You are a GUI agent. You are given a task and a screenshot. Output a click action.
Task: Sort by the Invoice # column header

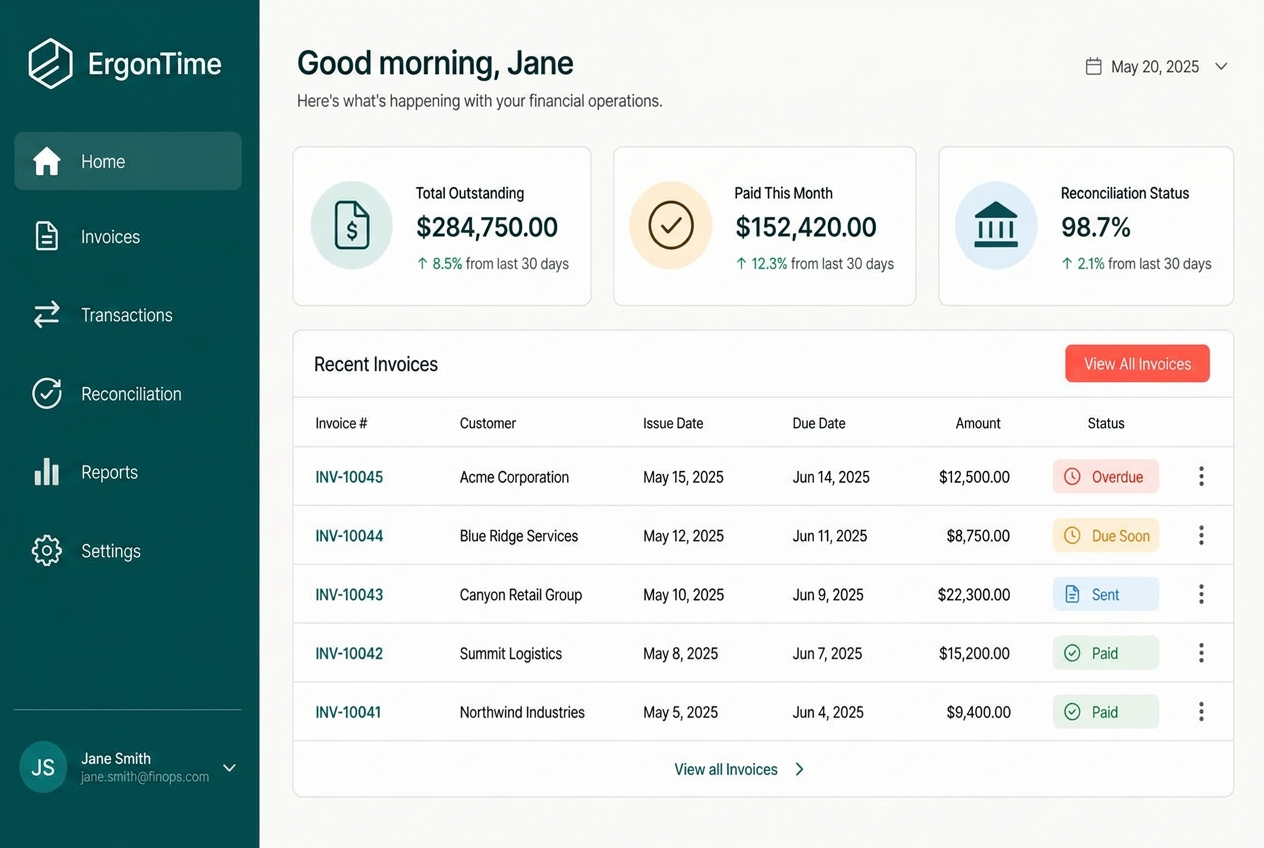point(341,423)
